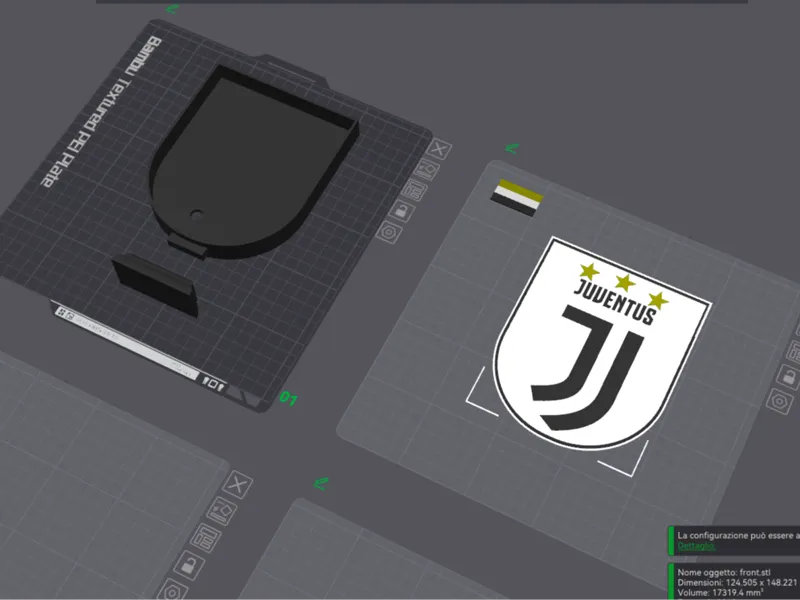Click the 'Bambu Textured PEI Plate' label

(102, 110)
